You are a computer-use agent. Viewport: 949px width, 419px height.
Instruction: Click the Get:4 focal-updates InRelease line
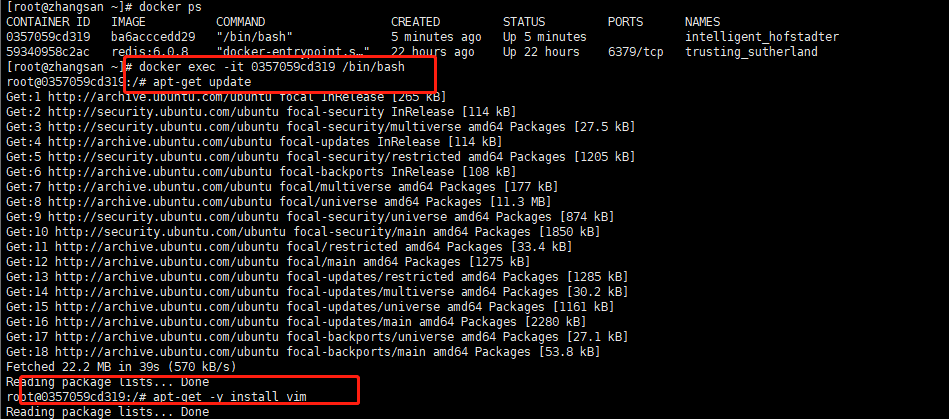click(x=254, y=142)
